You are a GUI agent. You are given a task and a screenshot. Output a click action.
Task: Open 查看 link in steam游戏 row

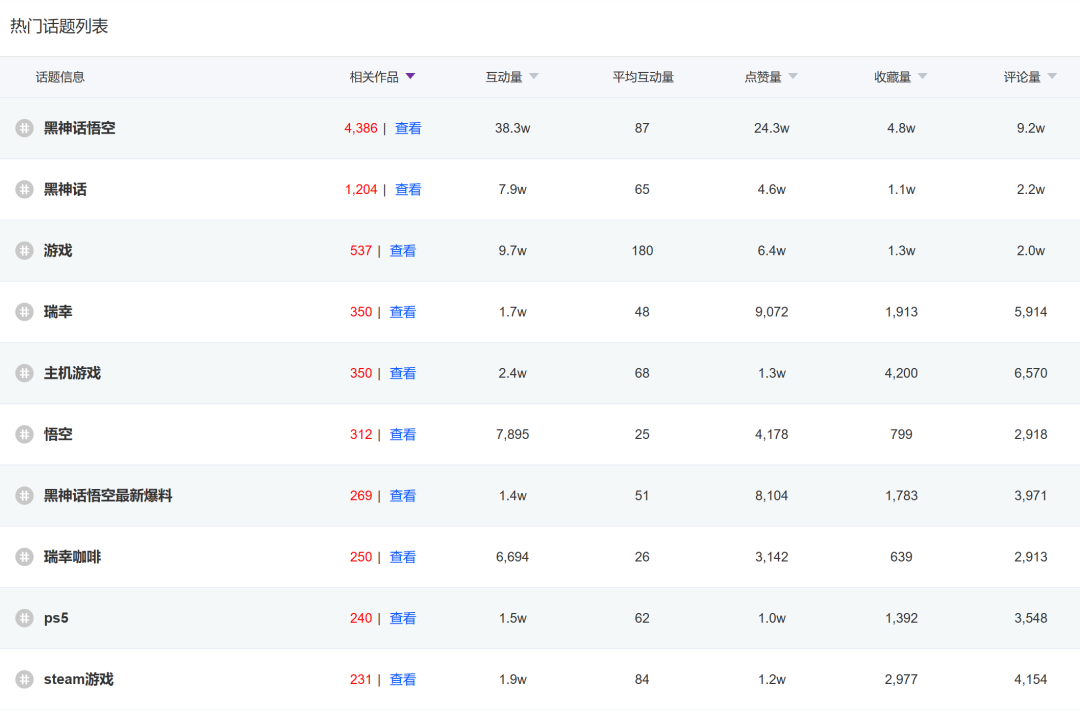coord(403,679)
